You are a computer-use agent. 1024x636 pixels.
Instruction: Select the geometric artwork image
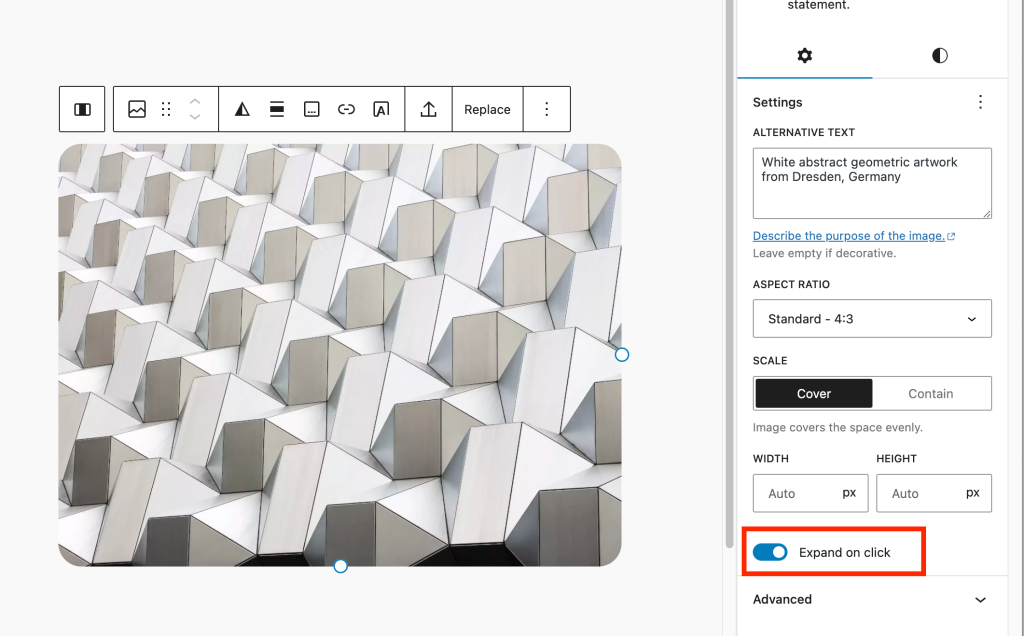pos(340,355)
